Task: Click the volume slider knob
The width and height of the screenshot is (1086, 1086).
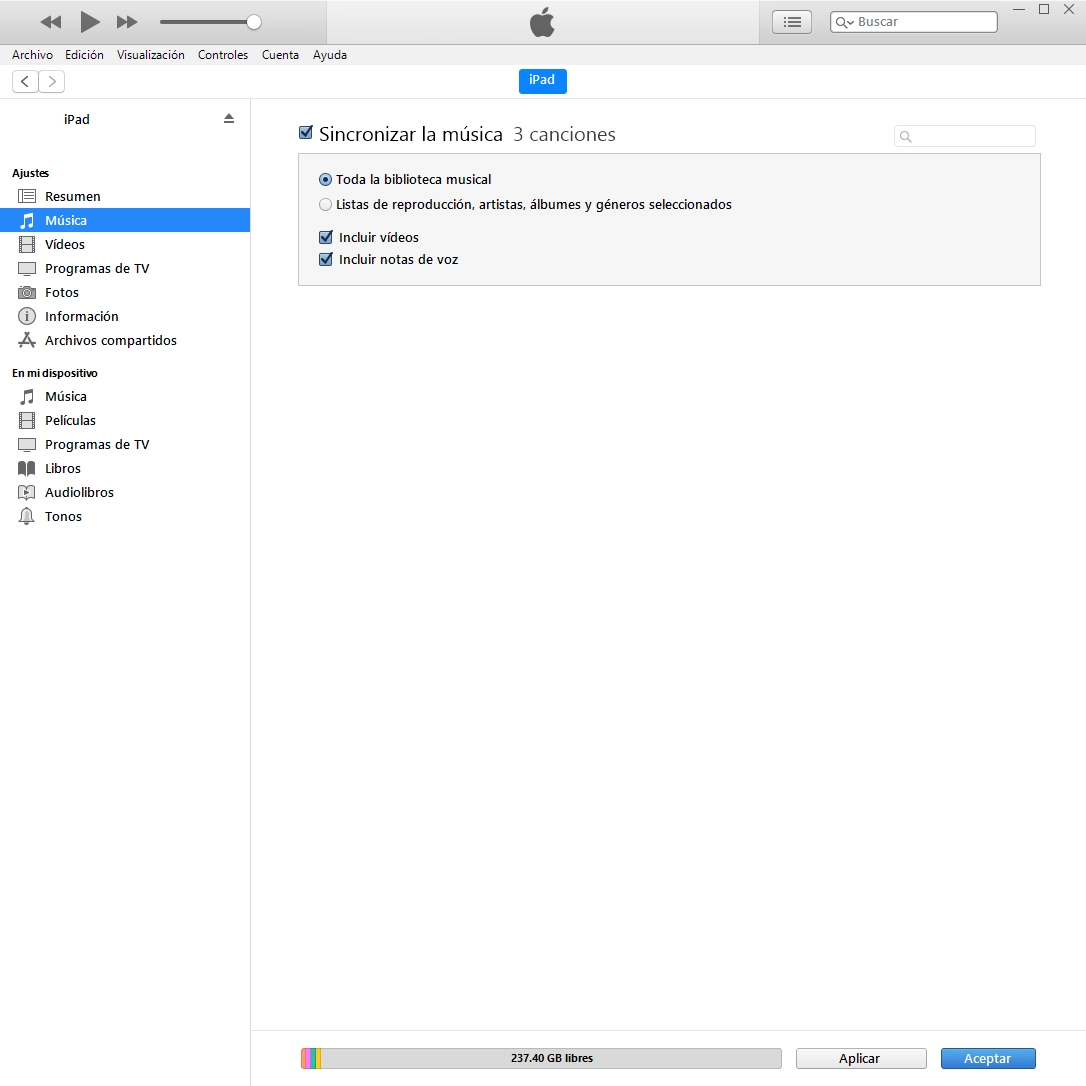Action: [x=254, y=22]
